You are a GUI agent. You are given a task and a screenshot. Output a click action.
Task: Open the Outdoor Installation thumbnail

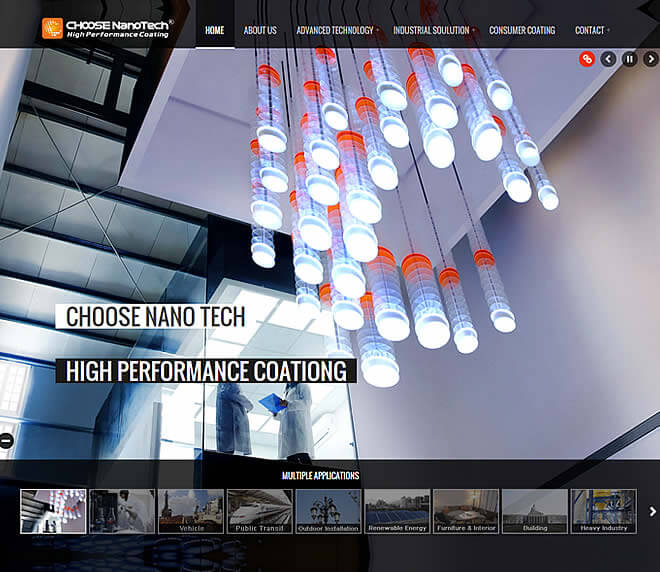point(328,511)
